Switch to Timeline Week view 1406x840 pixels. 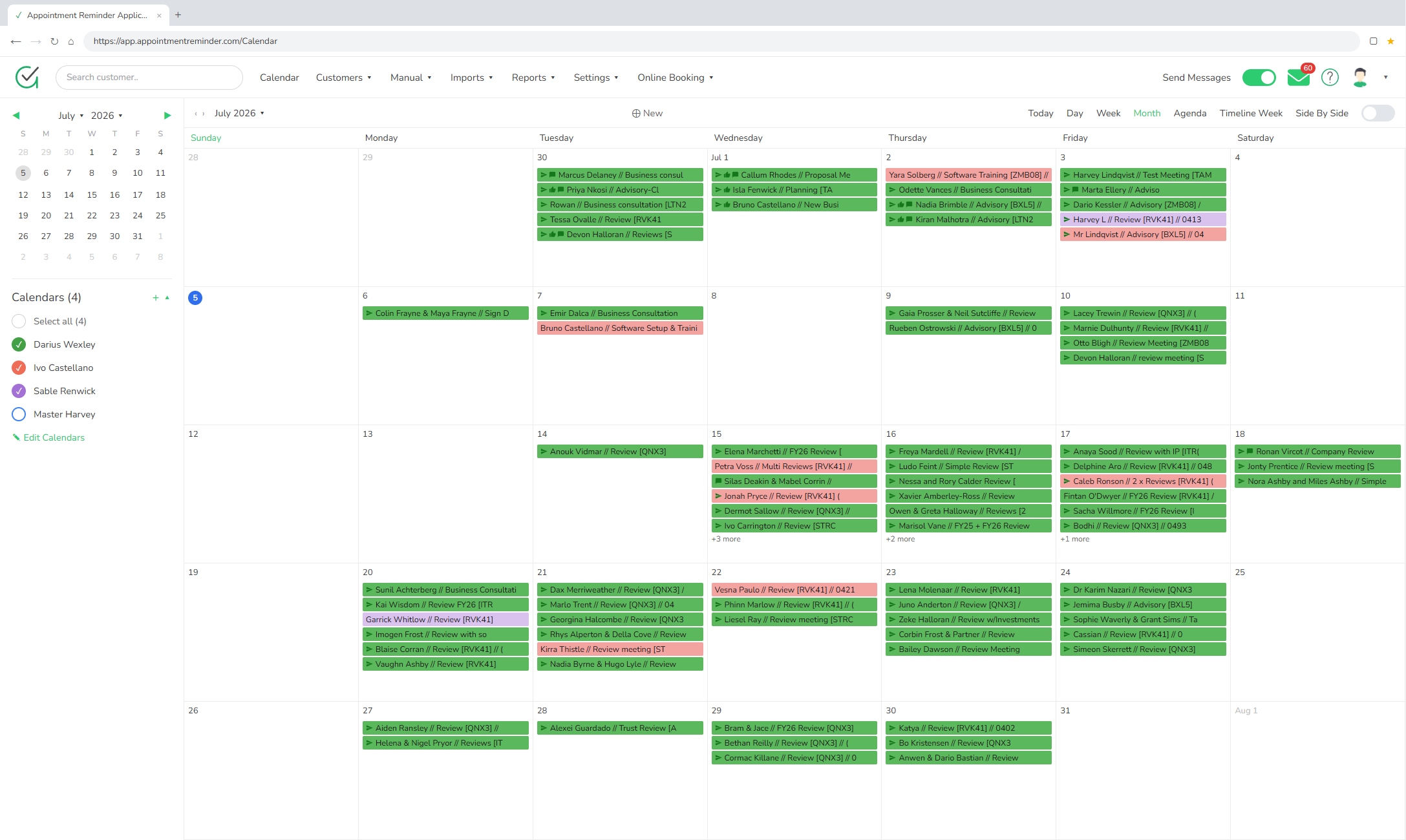pos(1250,114)
